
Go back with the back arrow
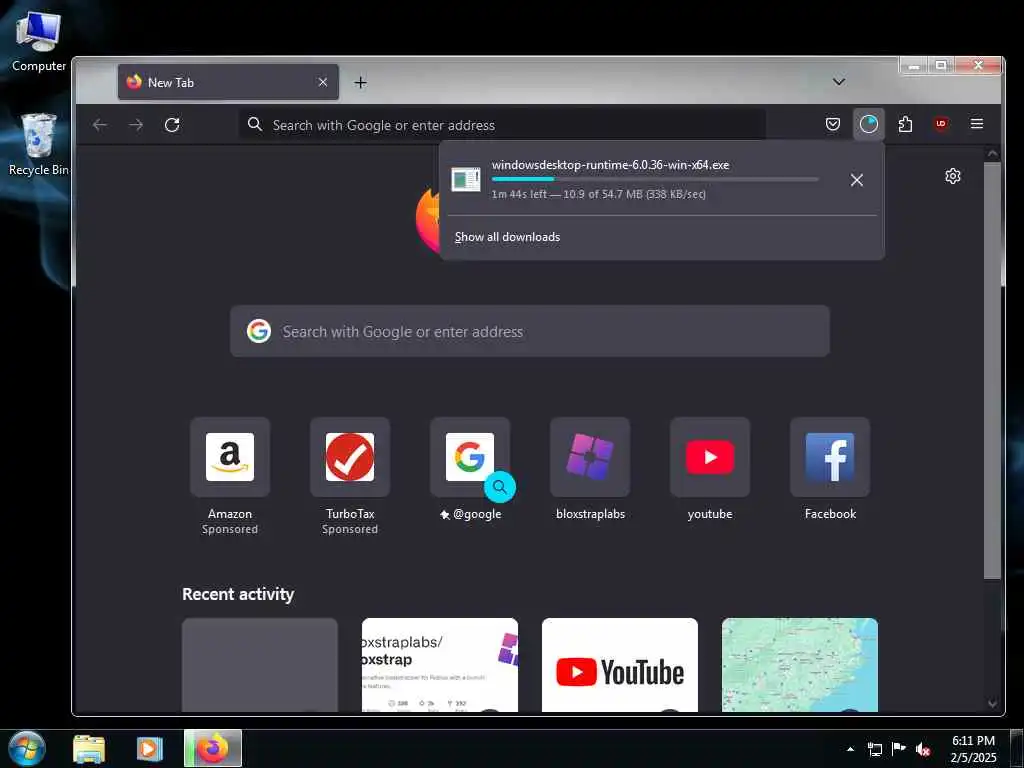pos(100,125)
